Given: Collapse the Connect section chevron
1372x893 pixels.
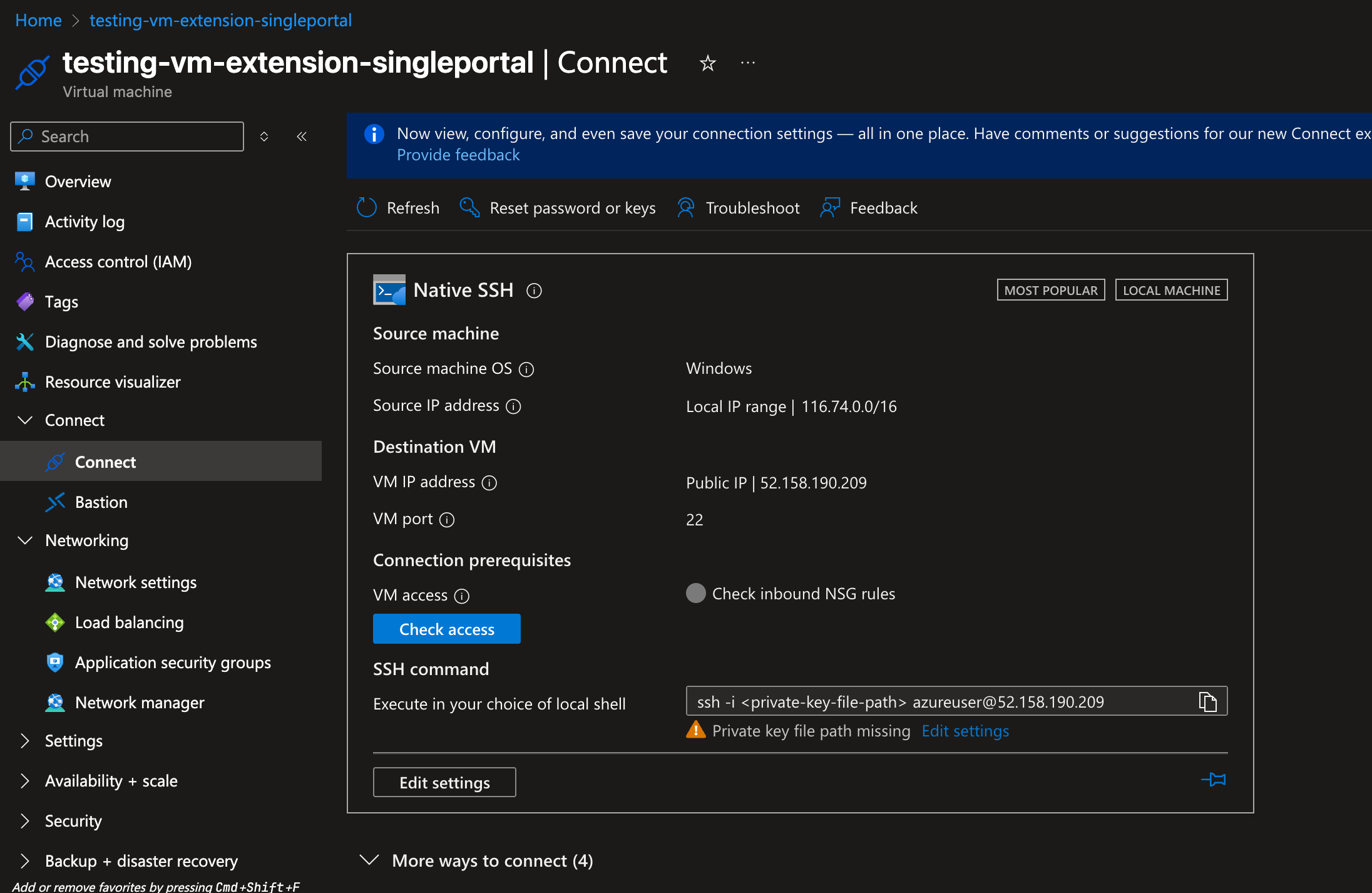Looking at the screenshot, I should tap(24, 420).
